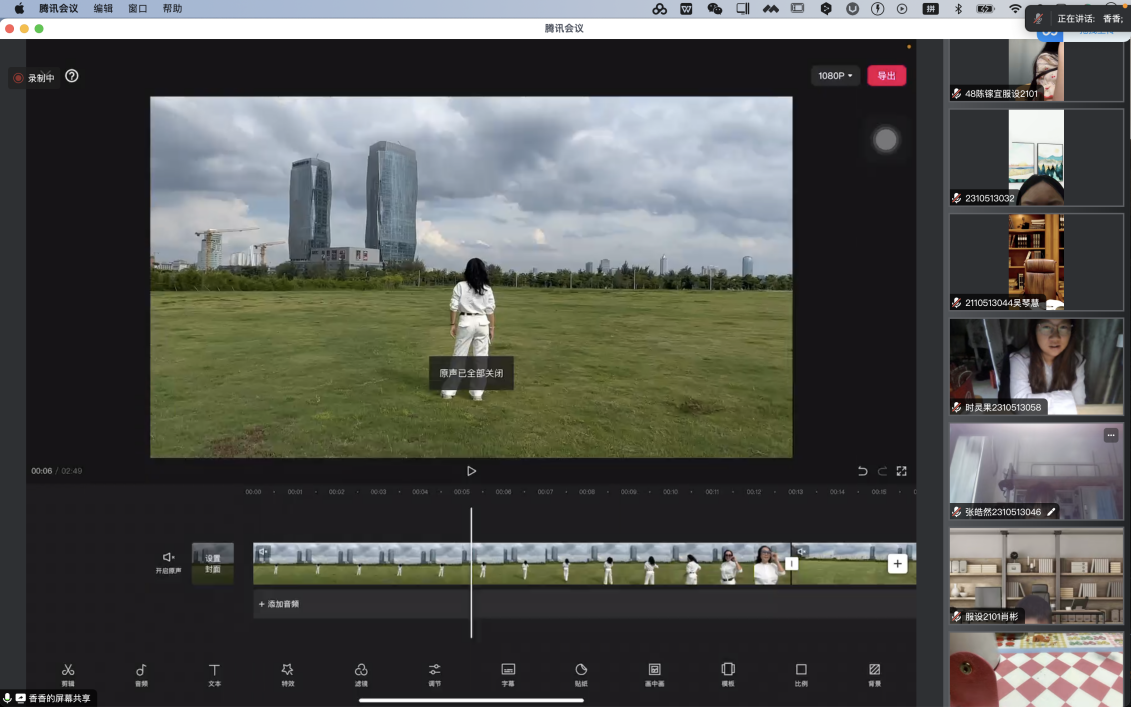Image resolution: width=1131 pixels, height=707 pixels.
Task: Click the undo arrow icon
Action: tap(862, 471)
